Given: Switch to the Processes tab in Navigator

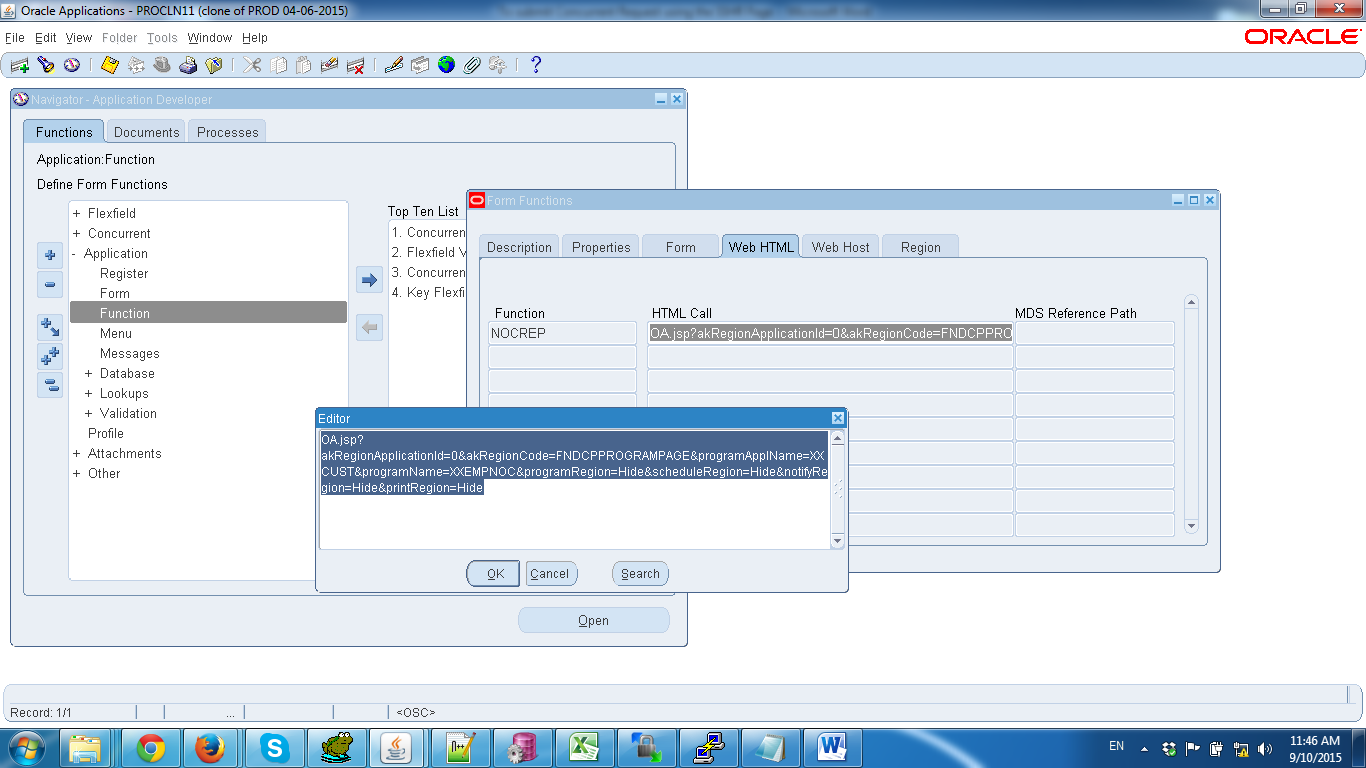Looking at the screenshot, I should click(228, 132).
